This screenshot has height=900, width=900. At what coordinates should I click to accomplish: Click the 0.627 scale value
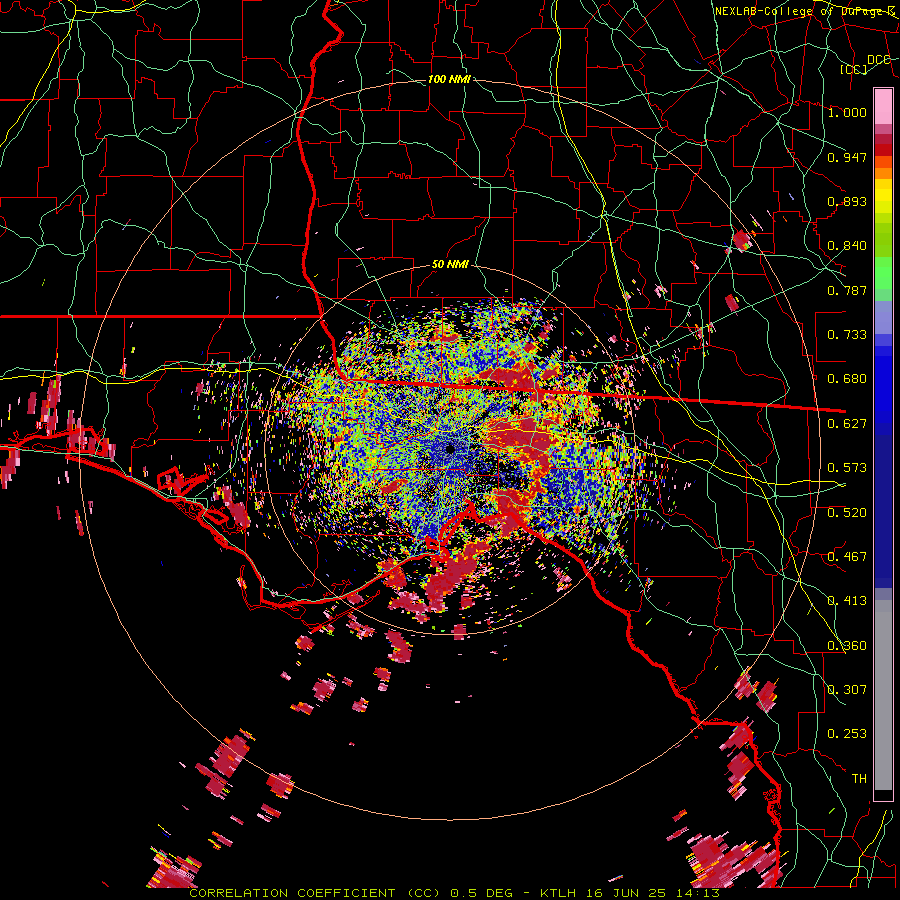click(847, 423)
